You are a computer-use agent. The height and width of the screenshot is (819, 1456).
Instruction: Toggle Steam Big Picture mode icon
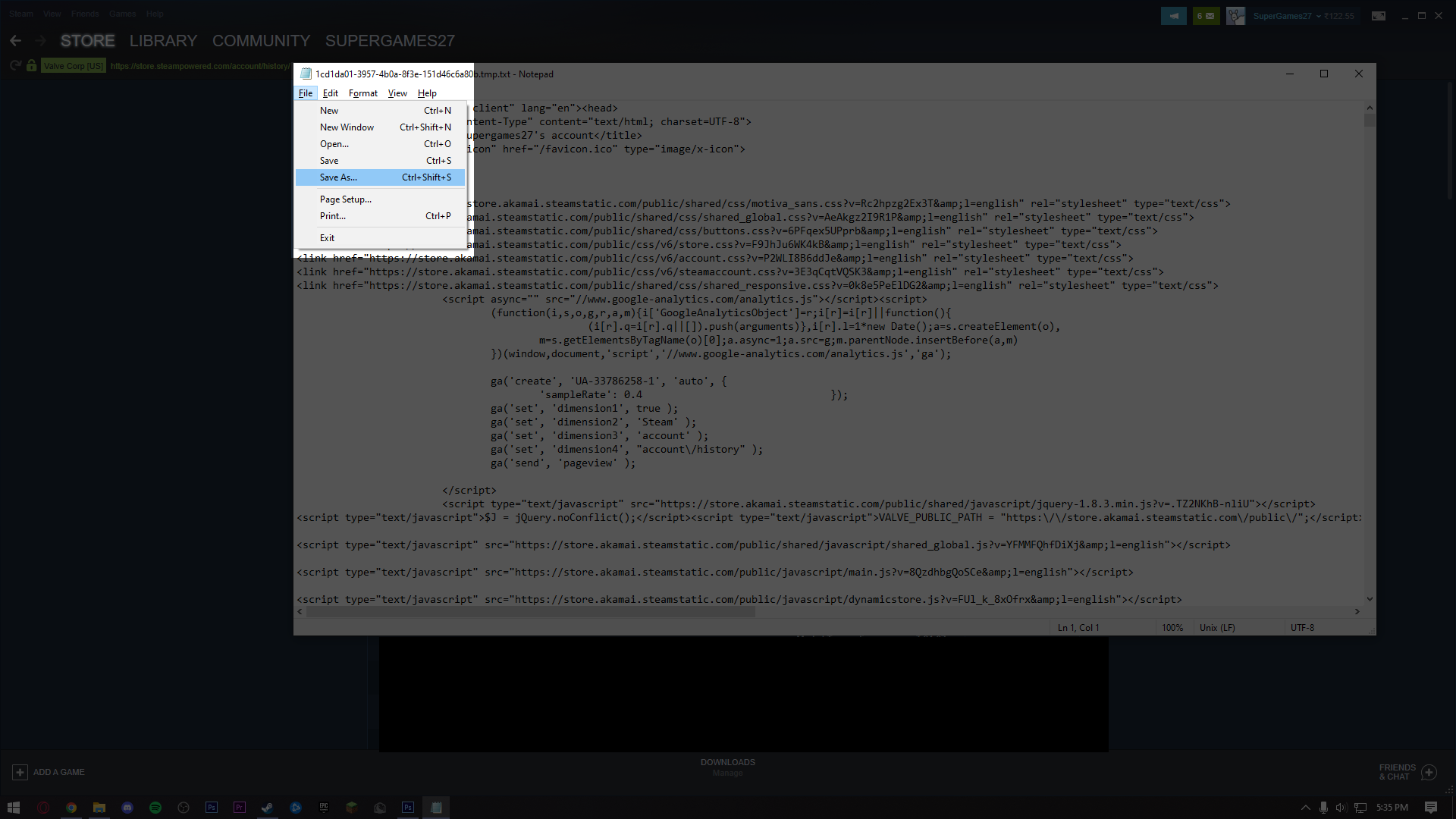(1379, 16)
